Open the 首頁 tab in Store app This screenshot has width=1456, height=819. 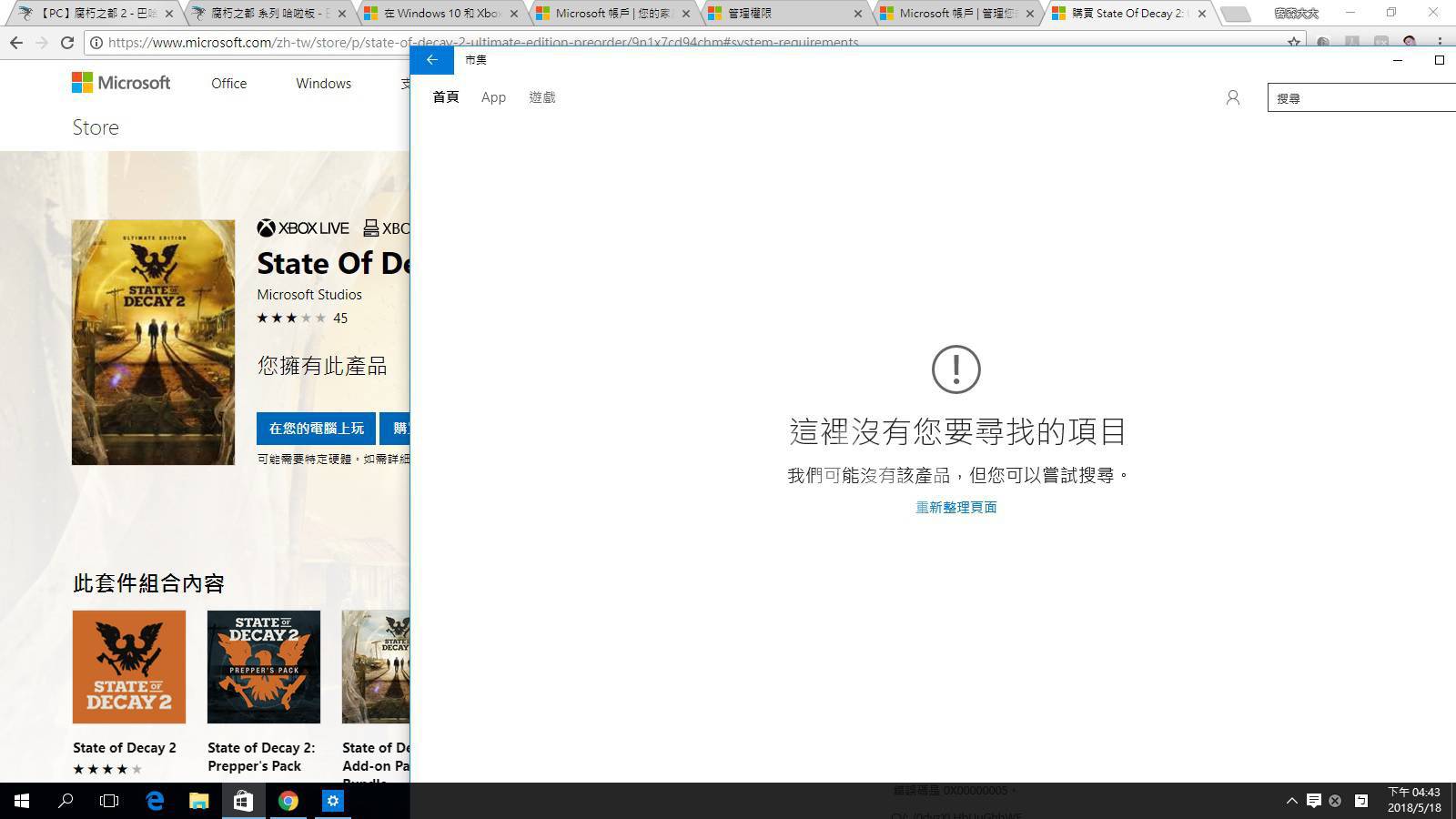coord(446,97)
